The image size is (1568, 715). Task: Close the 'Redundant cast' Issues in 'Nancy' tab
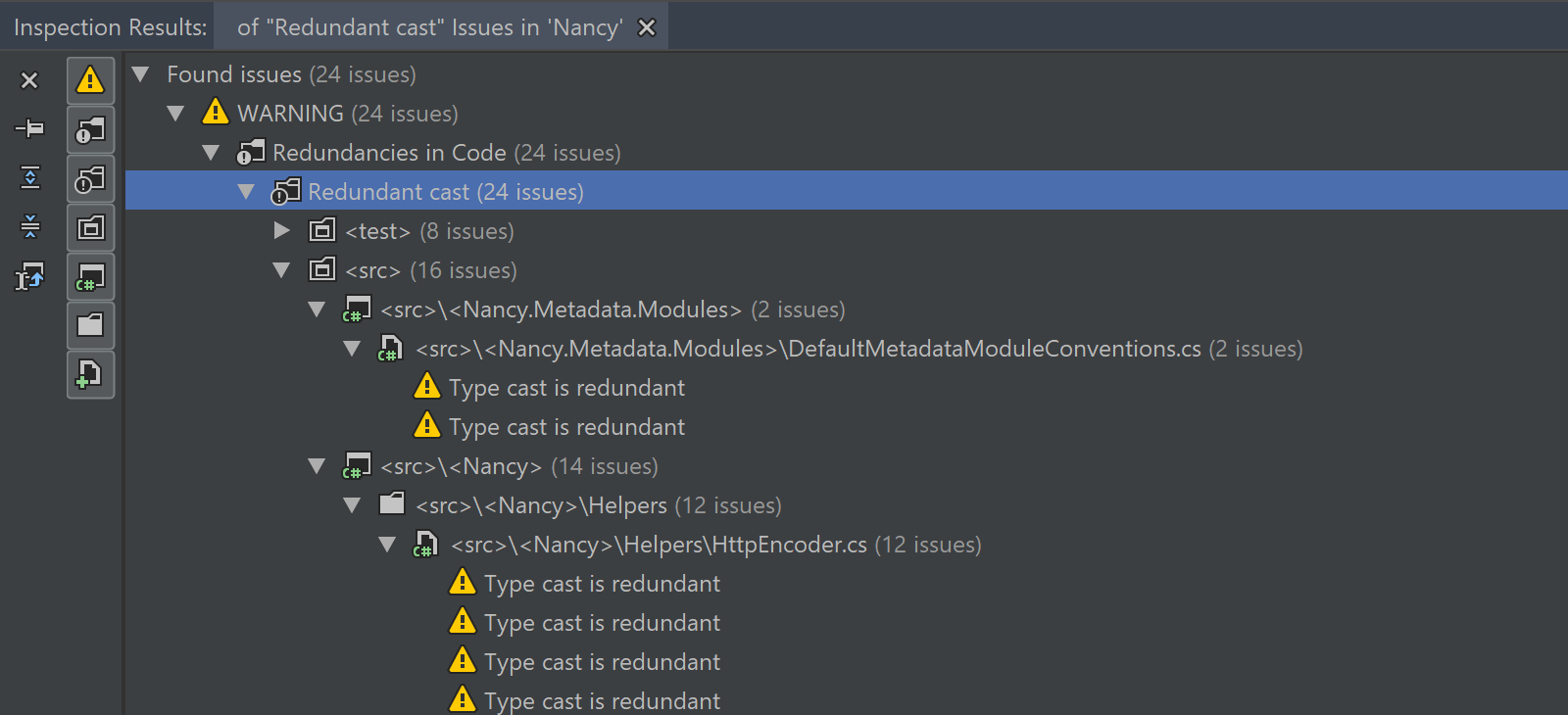pyautogui.click(x=647, y=27)
